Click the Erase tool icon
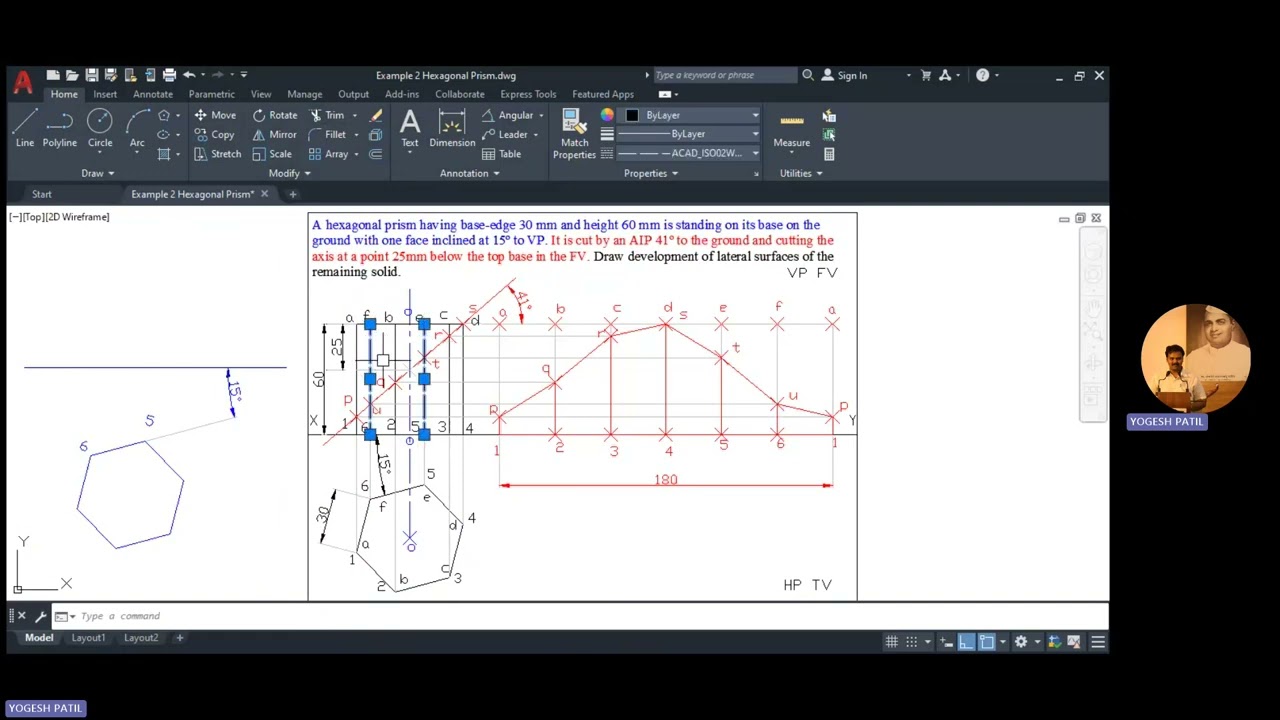Screen dimensions: 1280x720 tap(376, 115)
